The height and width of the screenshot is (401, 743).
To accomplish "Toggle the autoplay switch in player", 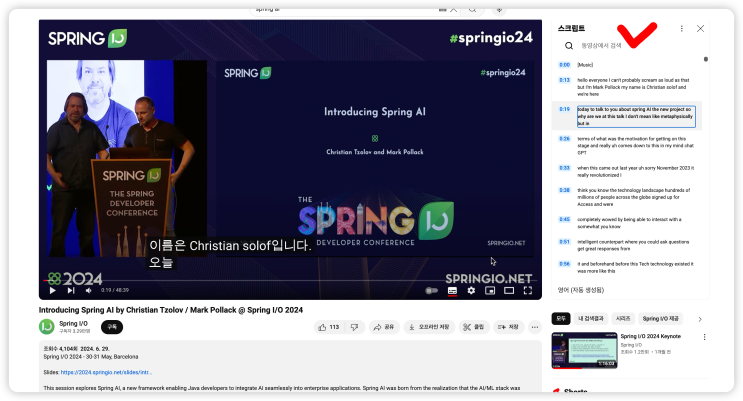I will [x=431, y=291].
